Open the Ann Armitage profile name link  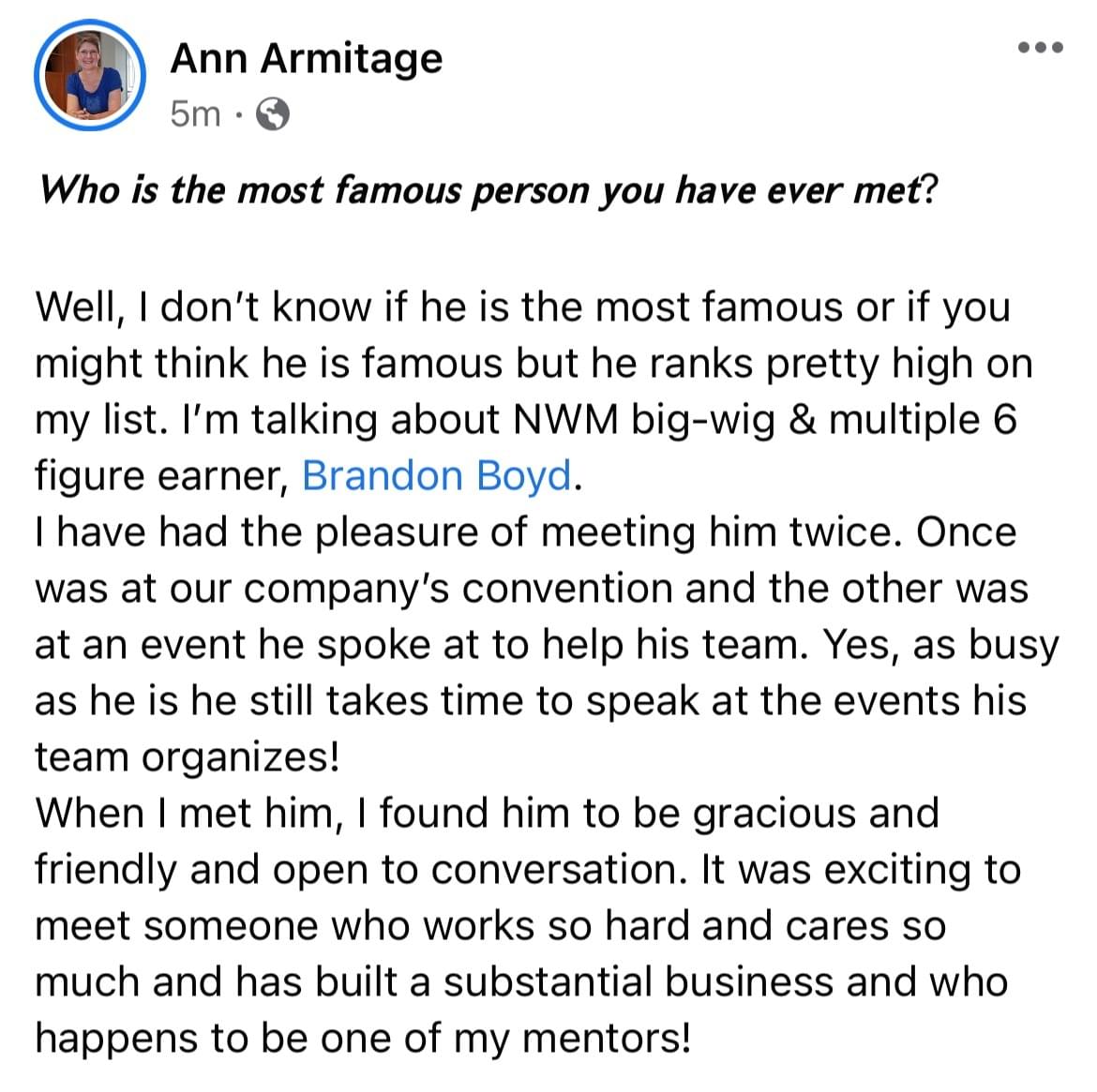(307, 57)
